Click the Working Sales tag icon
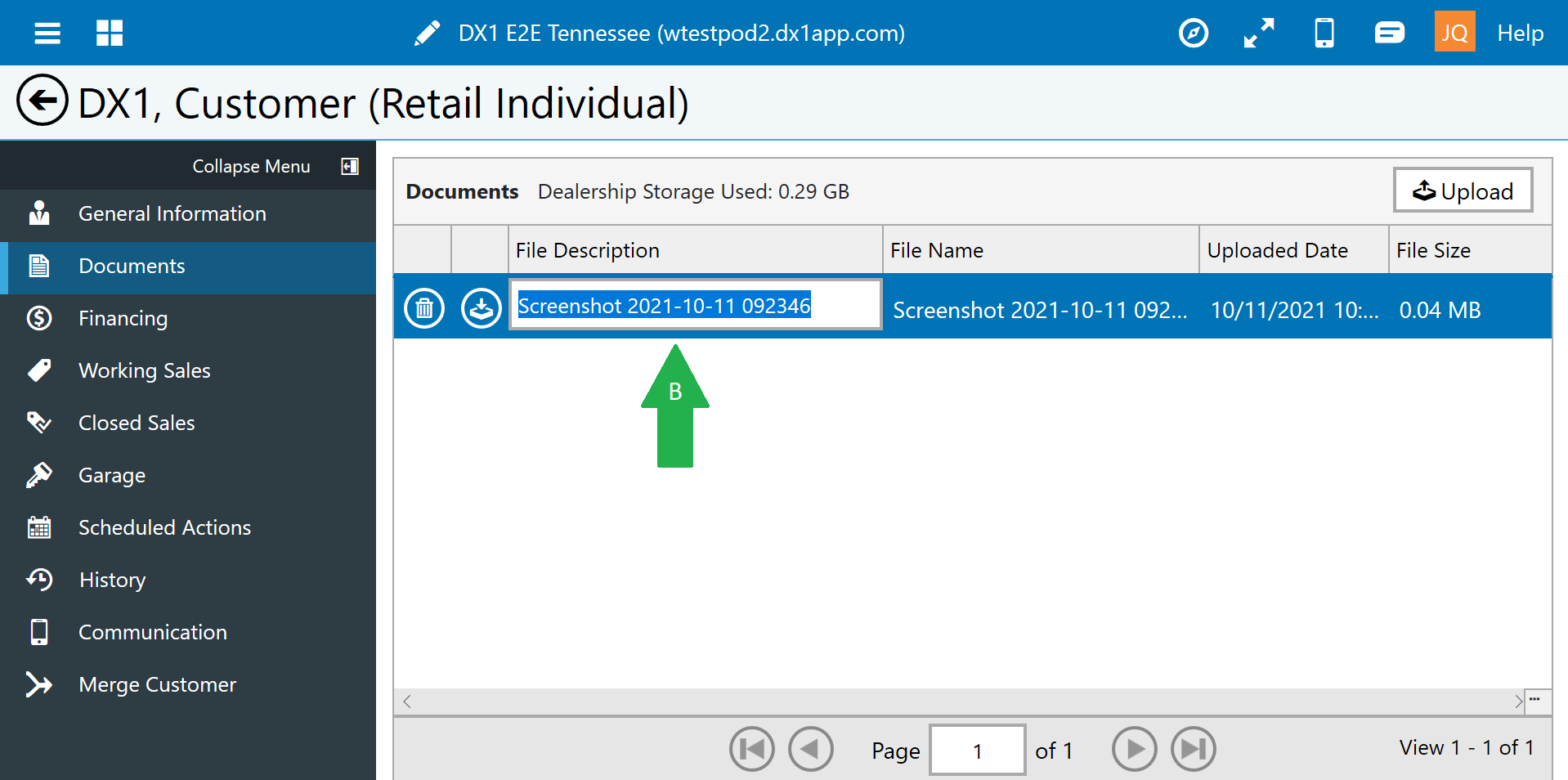1568x780 pixels. [x=39, y=370]
